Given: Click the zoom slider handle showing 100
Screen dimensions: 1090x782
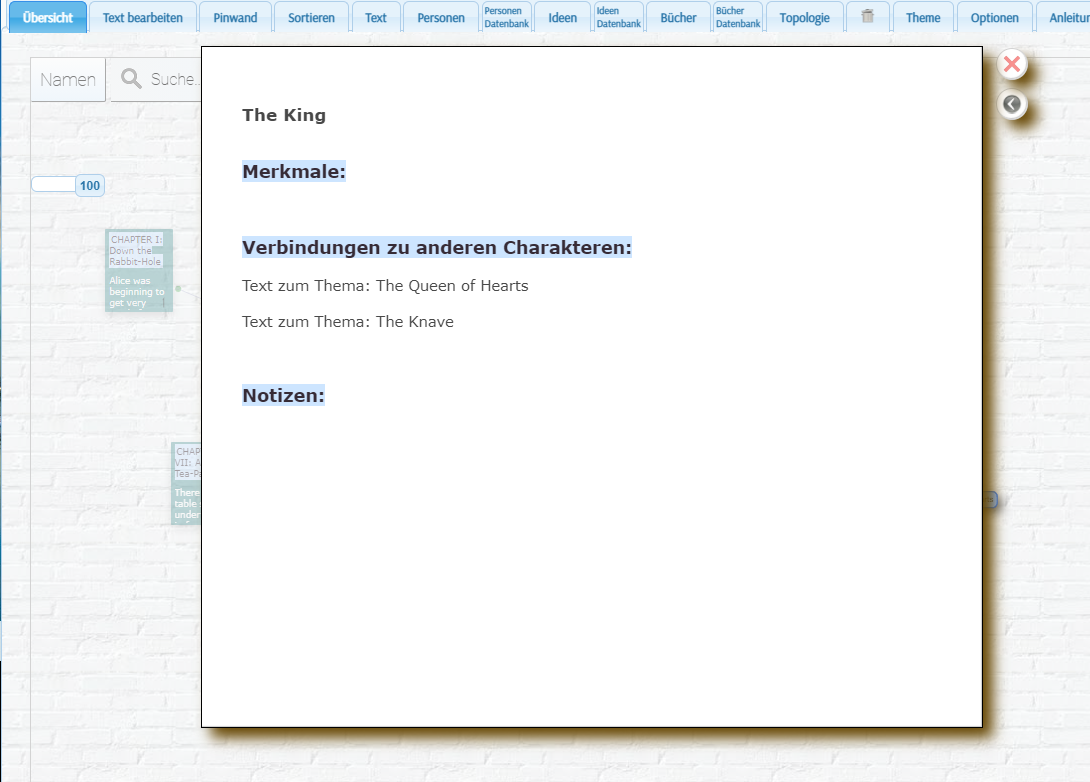Looking at the screenshot, I should pyautogui.click(x=90, y=185).
